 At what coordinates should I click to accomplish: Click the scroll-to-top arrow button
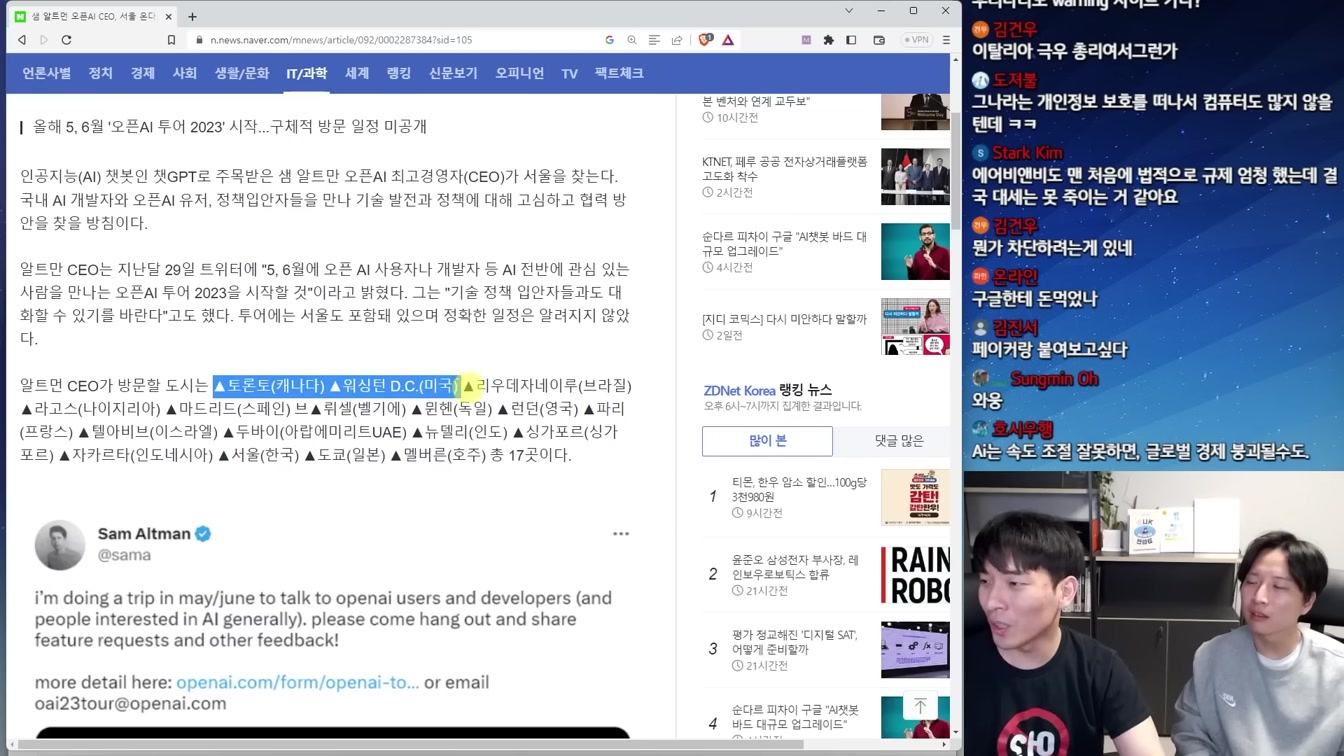tap(920, 706)
